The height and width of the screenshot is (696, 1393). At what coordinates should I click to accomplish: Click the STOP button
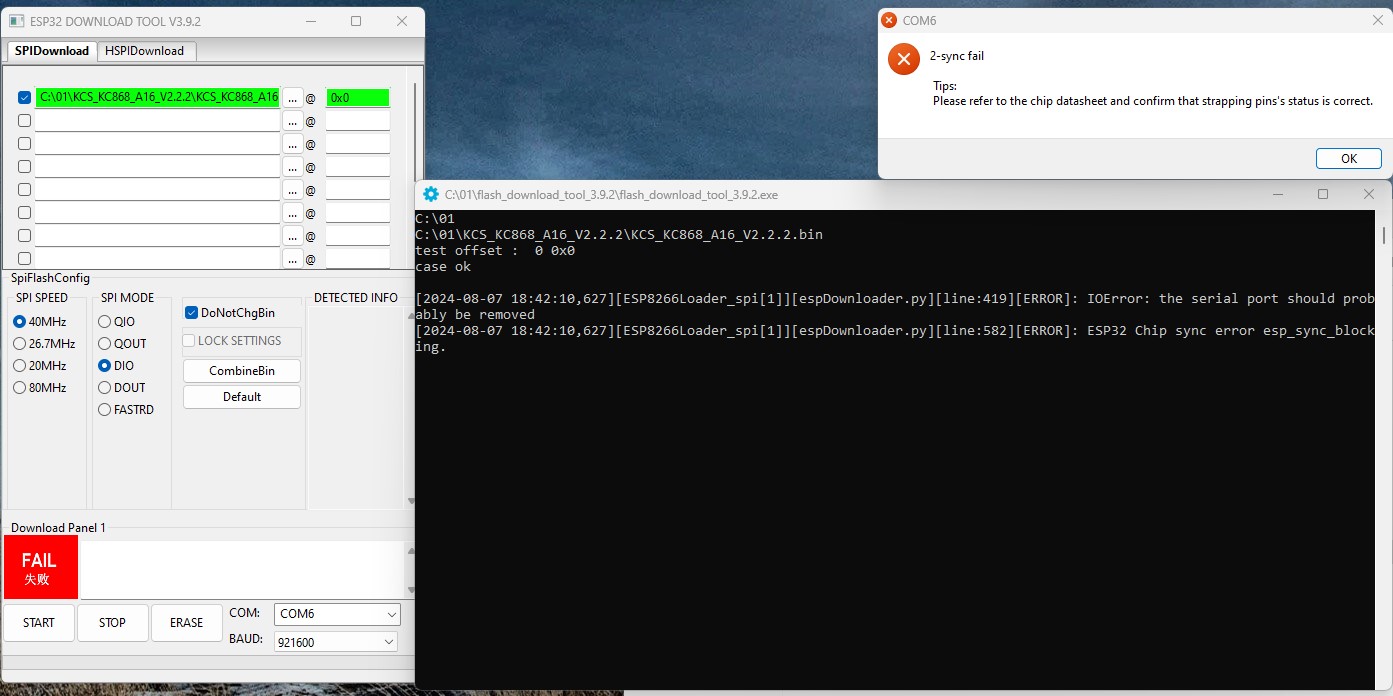click(x=113, y=623)
